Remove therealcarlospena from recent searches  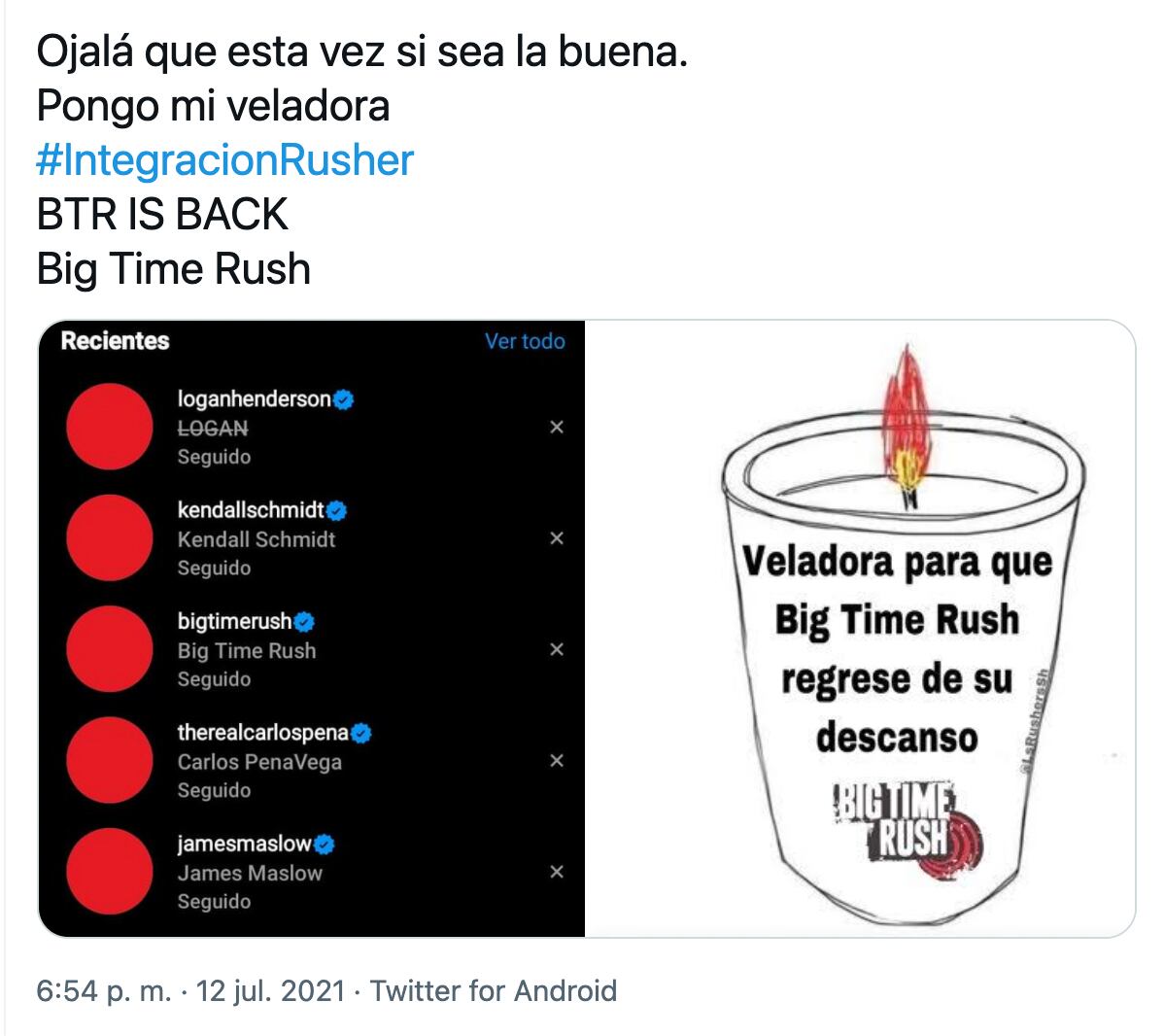click(556, 760)
